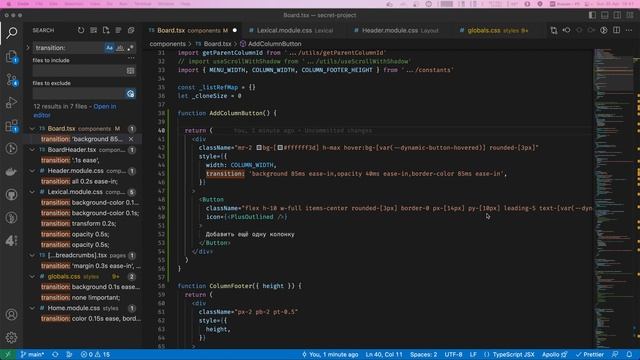Dismiss the Board.tsx search result
This screenshot has width=640, height=360.
[x=131, y=139]
